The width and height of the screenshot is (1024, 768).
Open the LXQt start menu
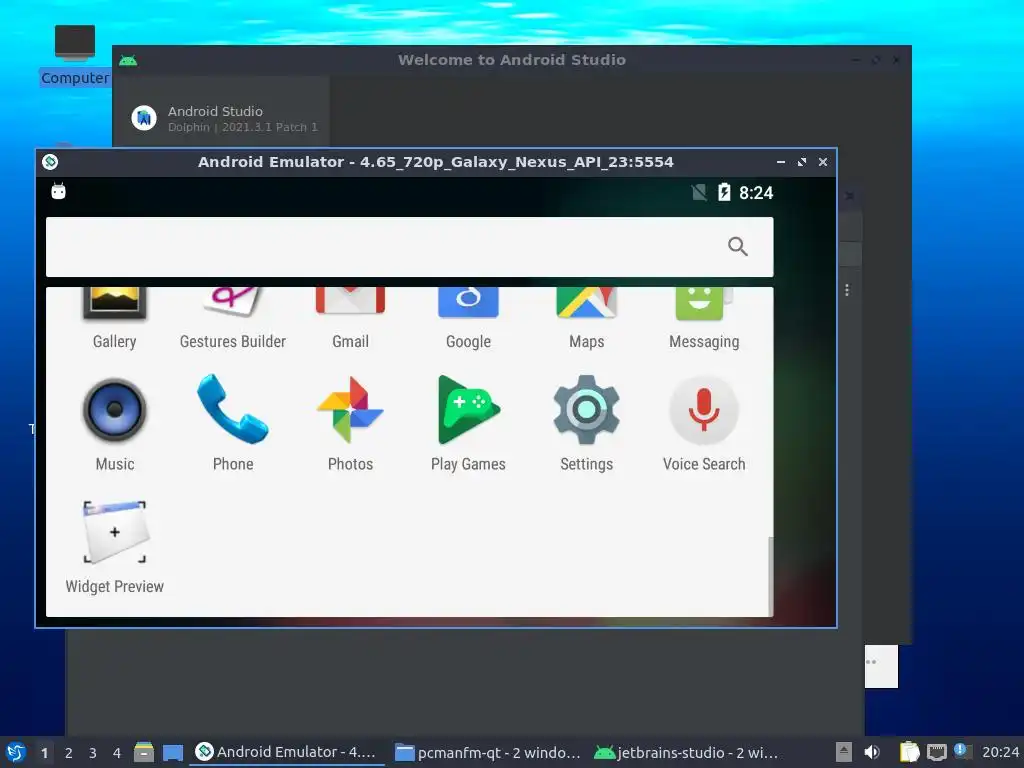(x=16, y=752)
